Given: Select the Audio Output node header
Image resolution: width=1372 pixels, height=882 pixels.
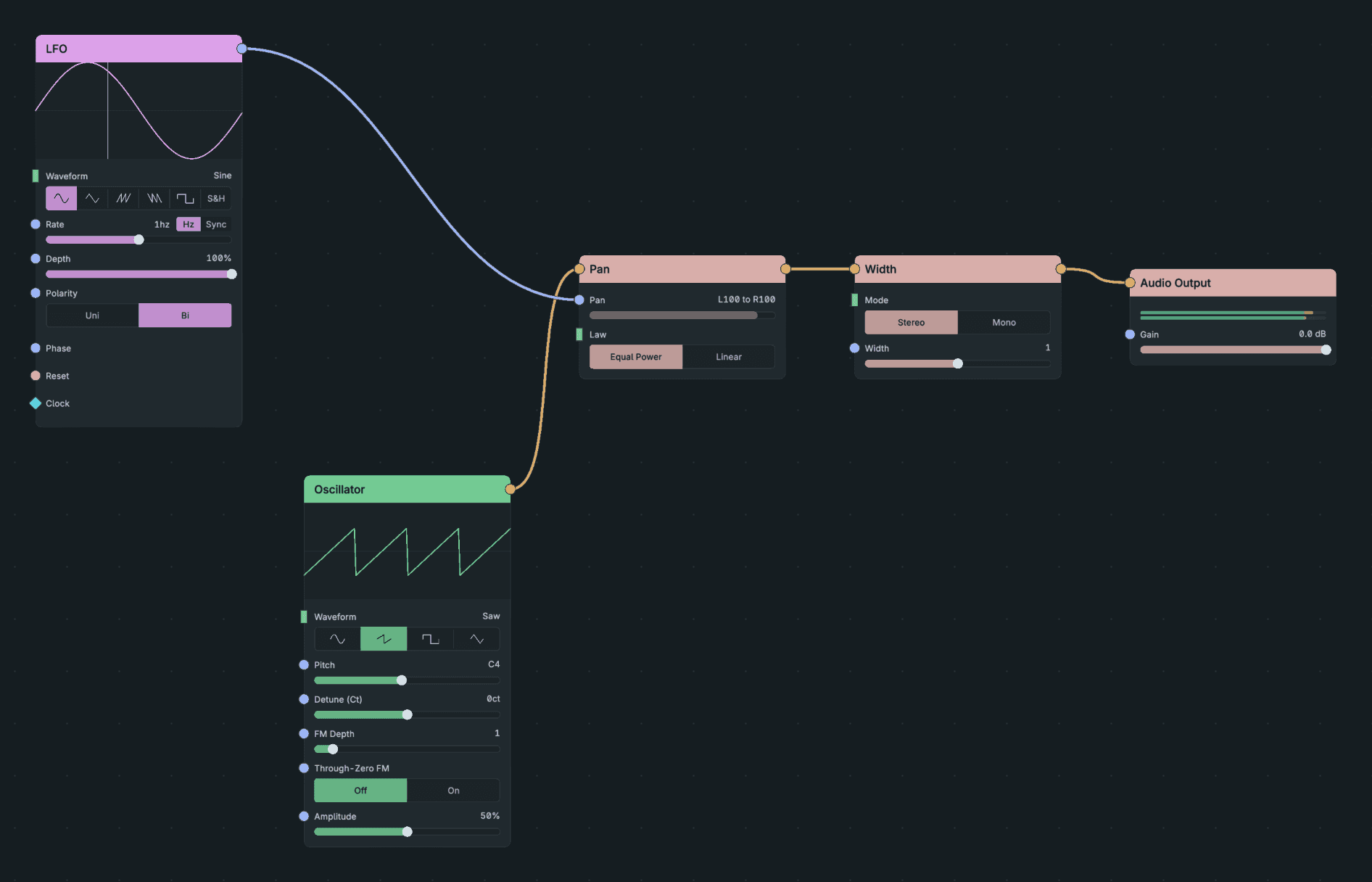Looking at the screenshot, I should pyautogui.click(x=1233, y=283).
